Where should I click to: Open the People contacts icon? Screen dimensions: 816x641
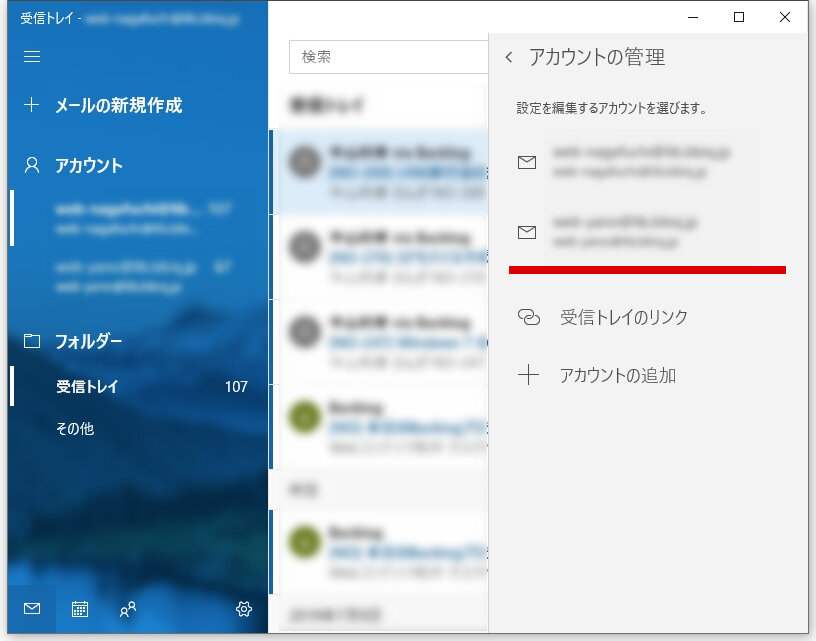(128, 609)
